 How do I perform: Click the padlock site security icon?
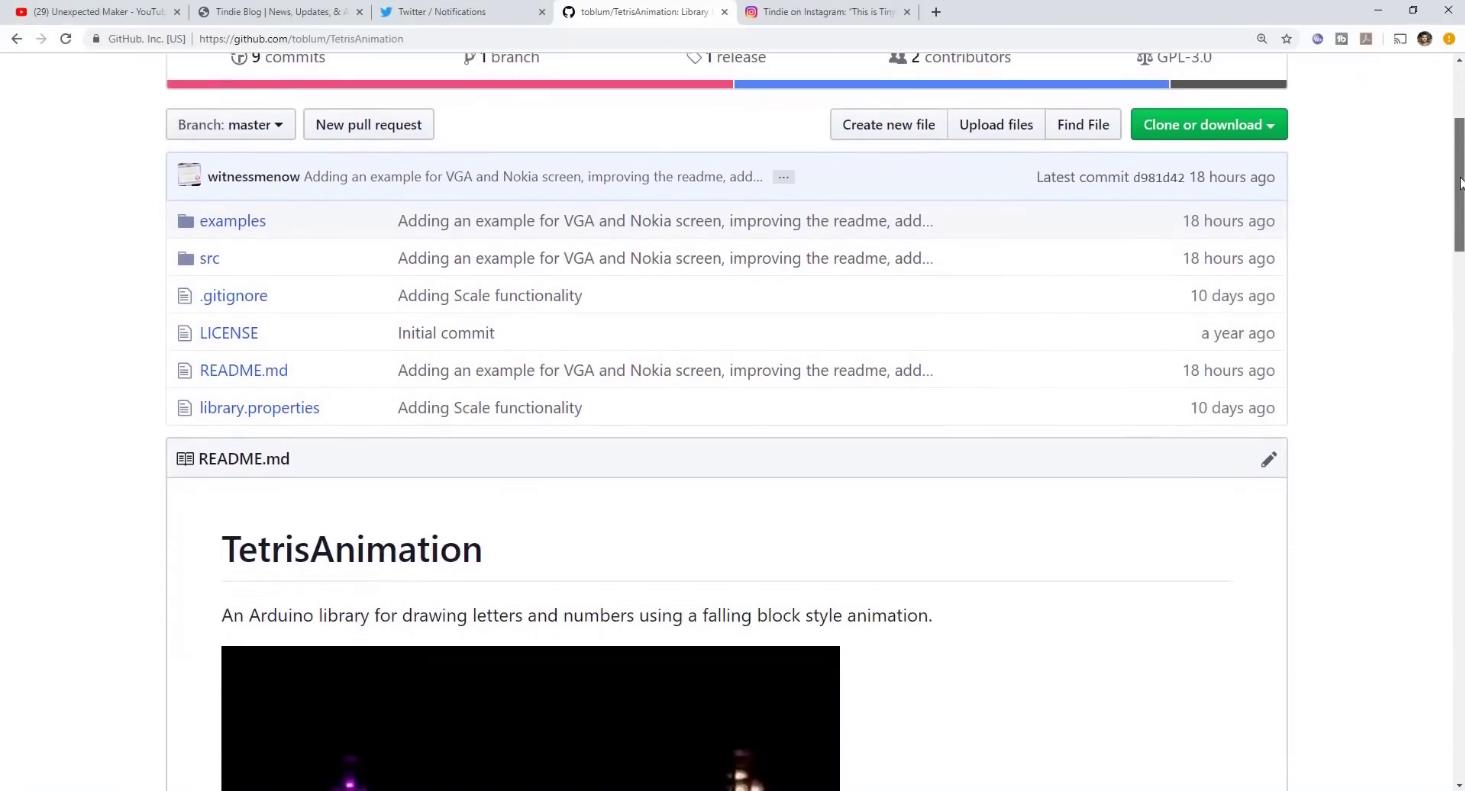pos(96,39)
